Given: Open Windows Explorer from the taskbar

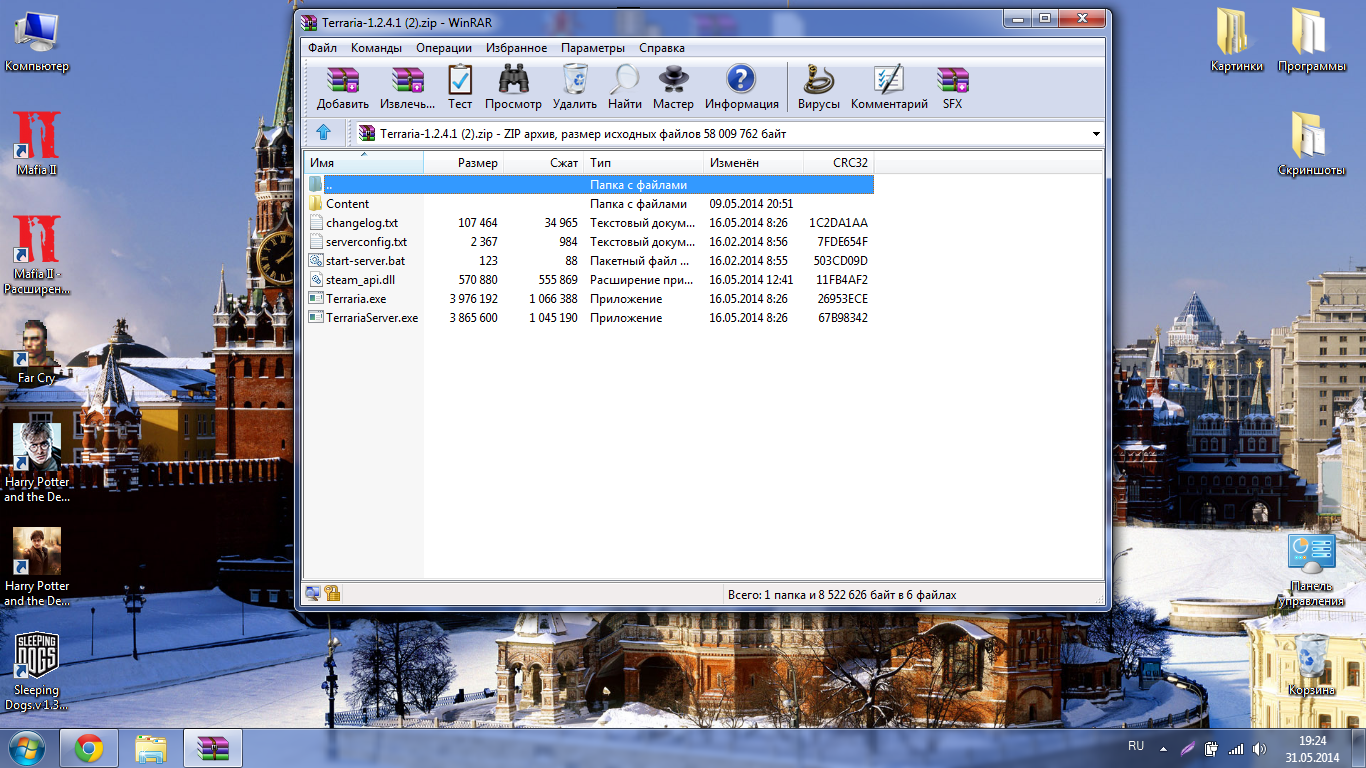Looking at the screenshot, I should (x=151, y=748).
